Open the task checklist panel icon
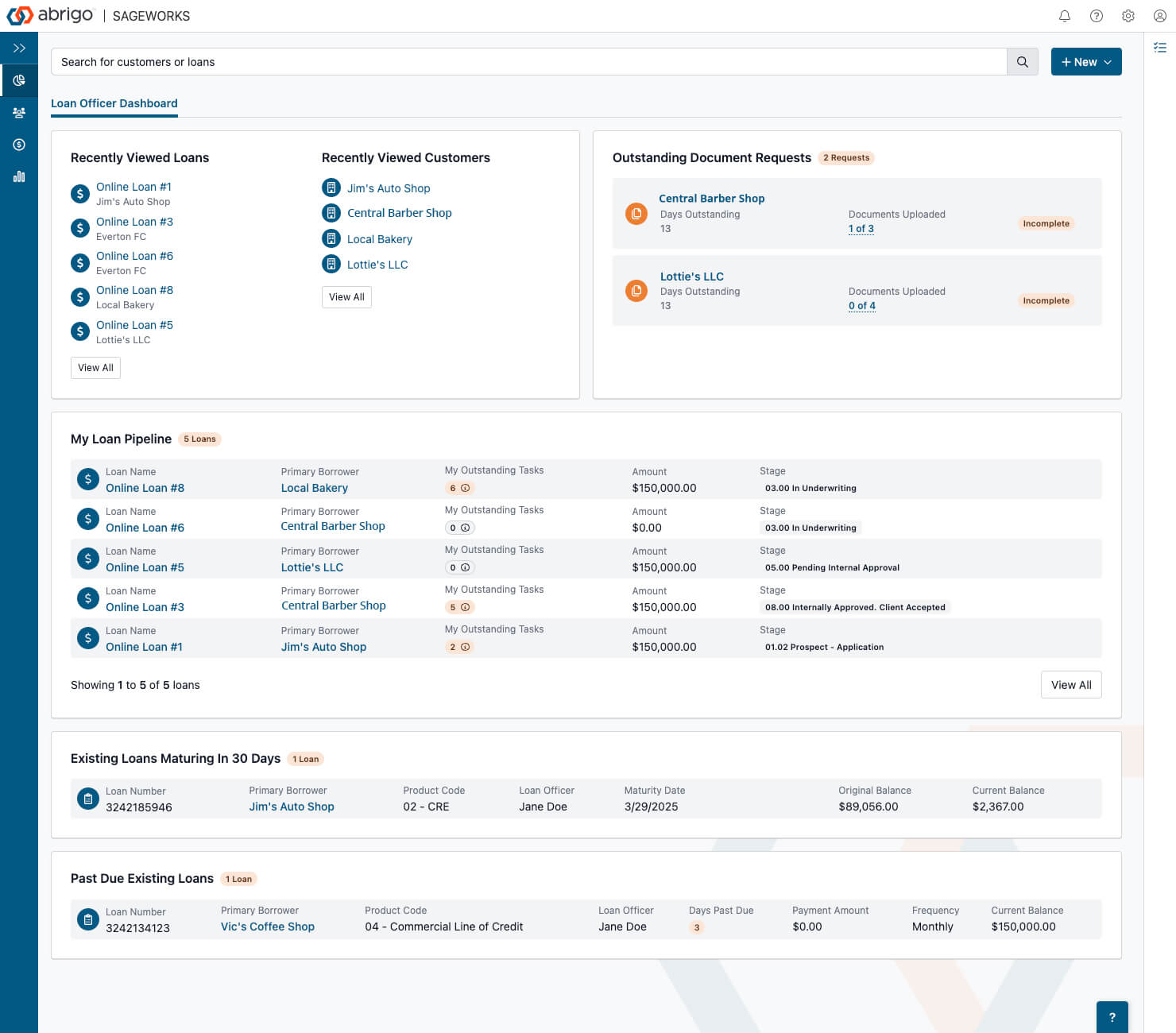The height and width of the screenshot is (1033, 1176). click(1158, 48)
